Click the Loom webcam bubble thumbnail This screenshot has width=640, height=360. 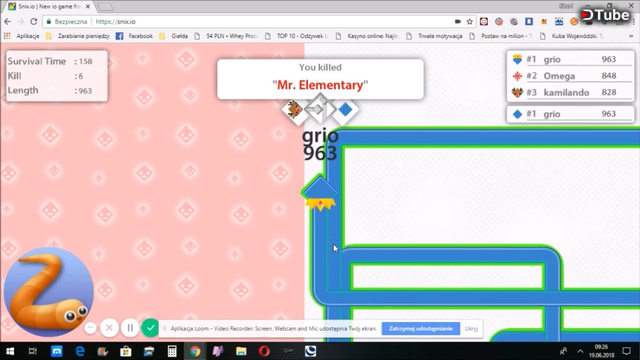pyautogui.click(x=49, y=292)
